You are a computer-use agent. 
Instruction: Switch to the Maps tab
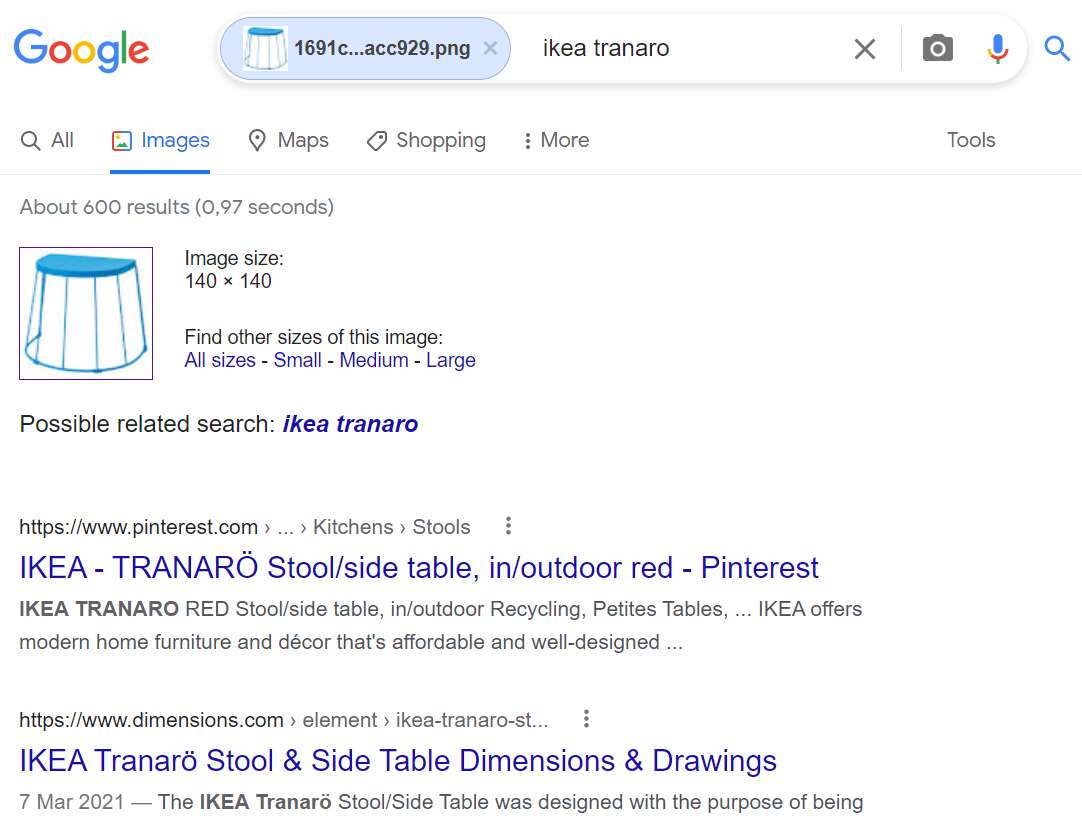pos(288,140)
